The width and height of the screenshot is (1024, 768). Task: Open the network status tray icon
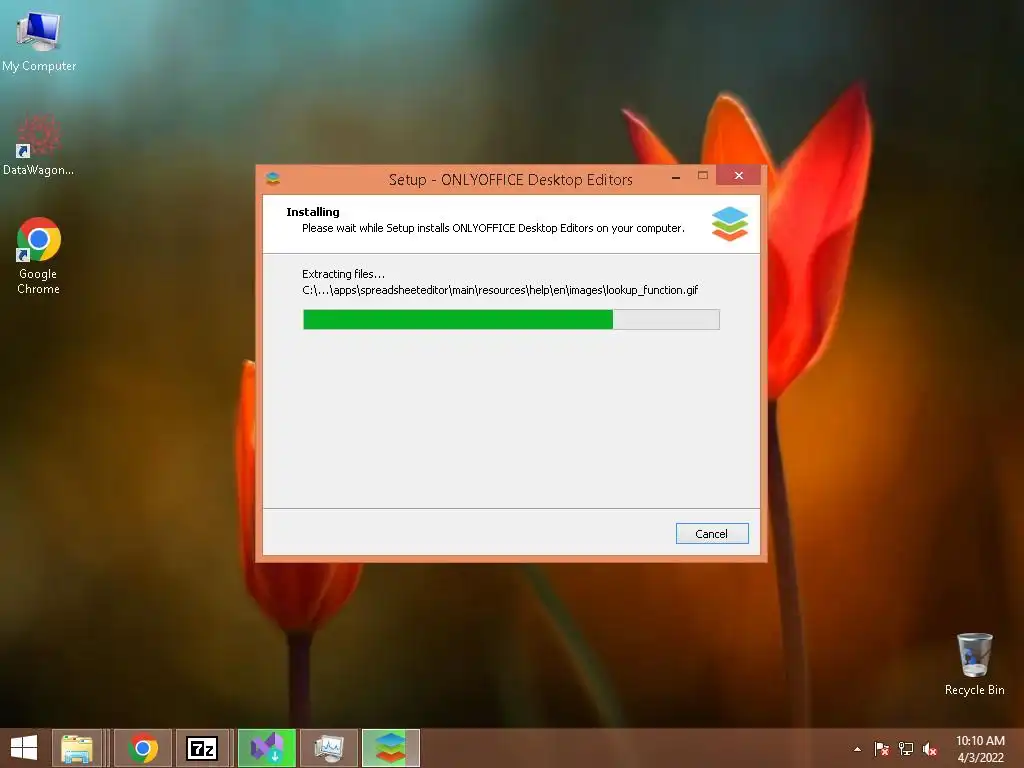click(x=906, y=749)
